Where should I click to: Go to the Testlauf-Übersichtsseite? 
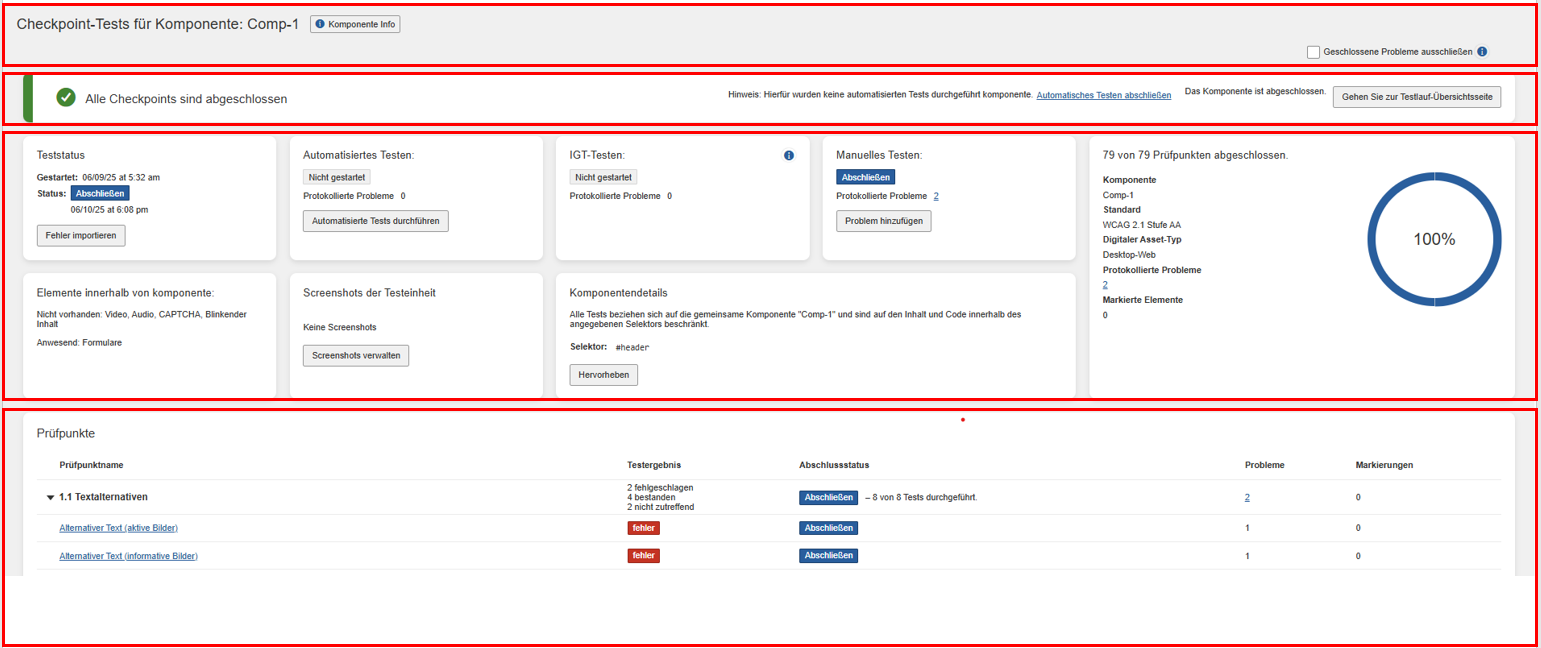[1416, 98]
